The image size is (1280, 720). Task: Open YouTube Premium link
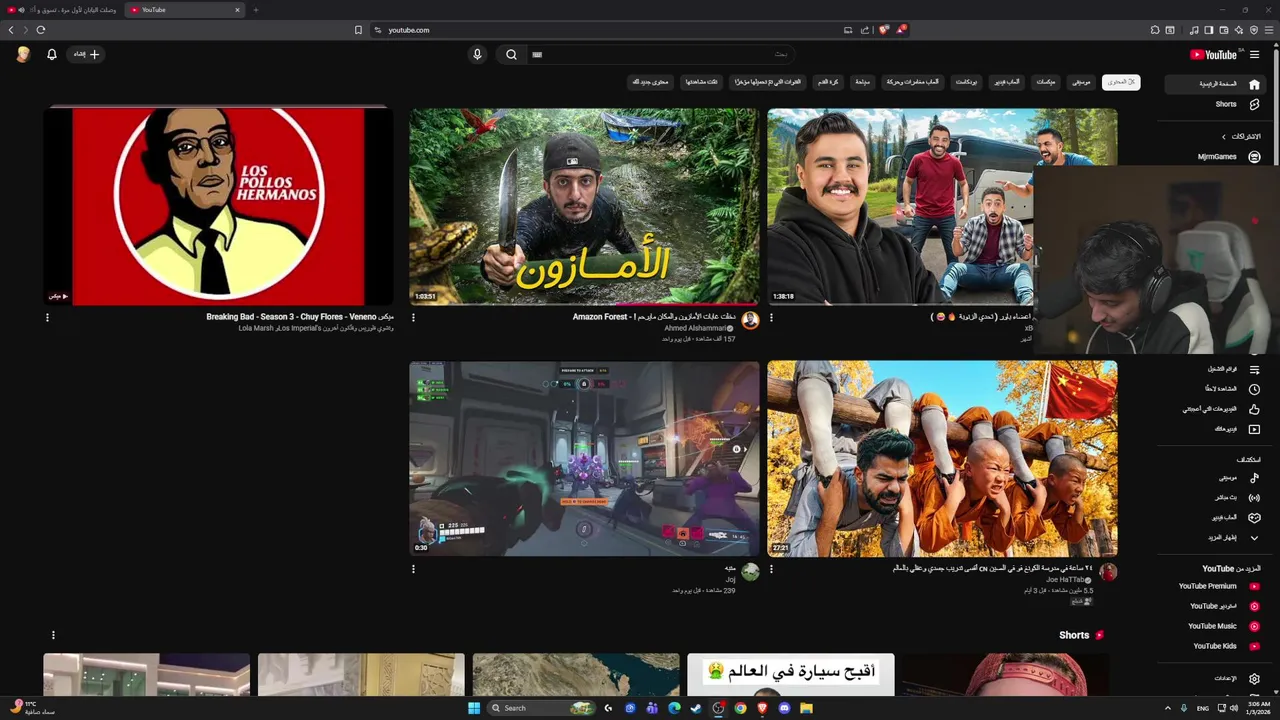click(1217, 587)
